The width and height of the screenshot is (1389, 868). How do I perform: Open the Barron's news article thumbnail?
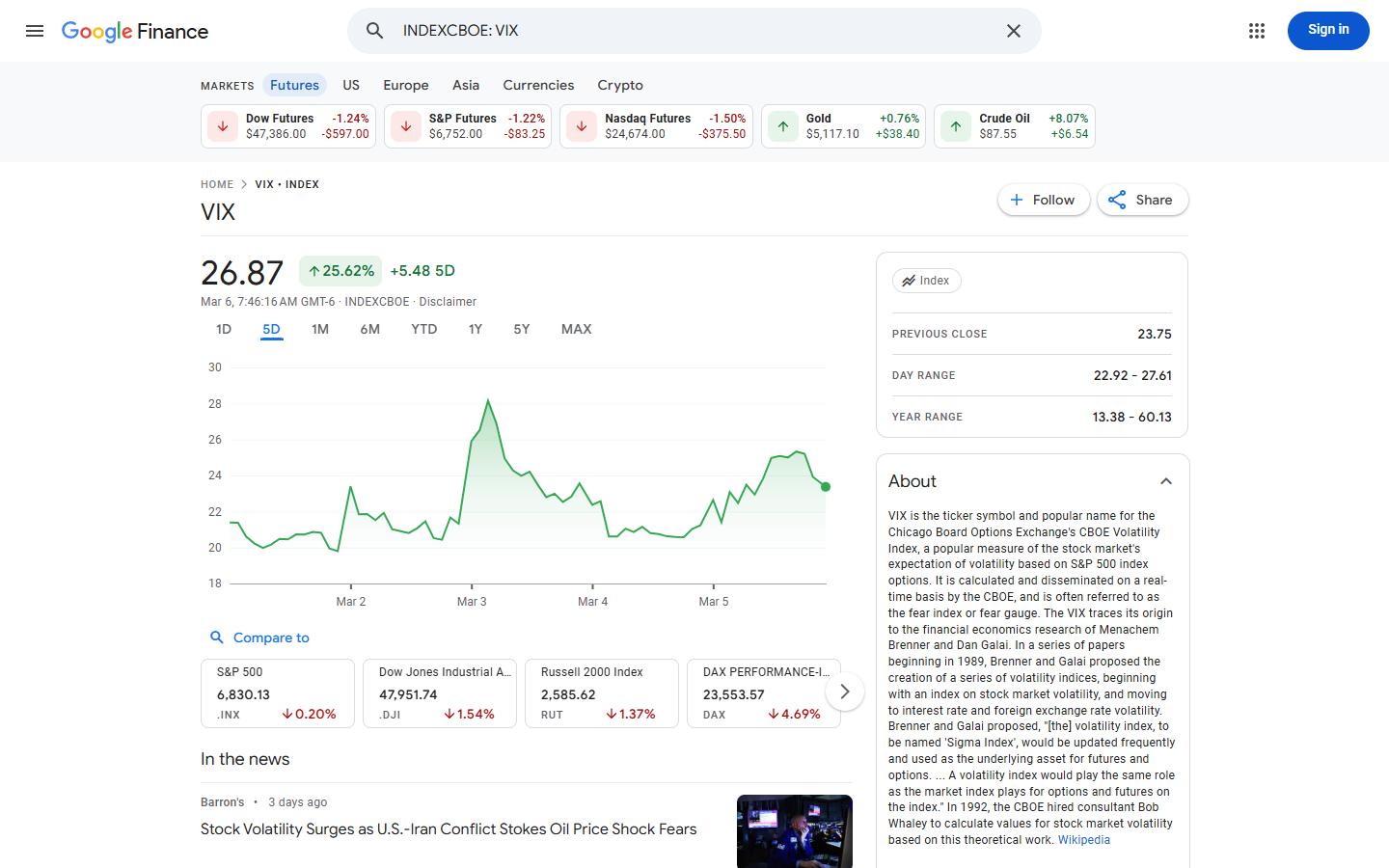click(x=794, y=830)
